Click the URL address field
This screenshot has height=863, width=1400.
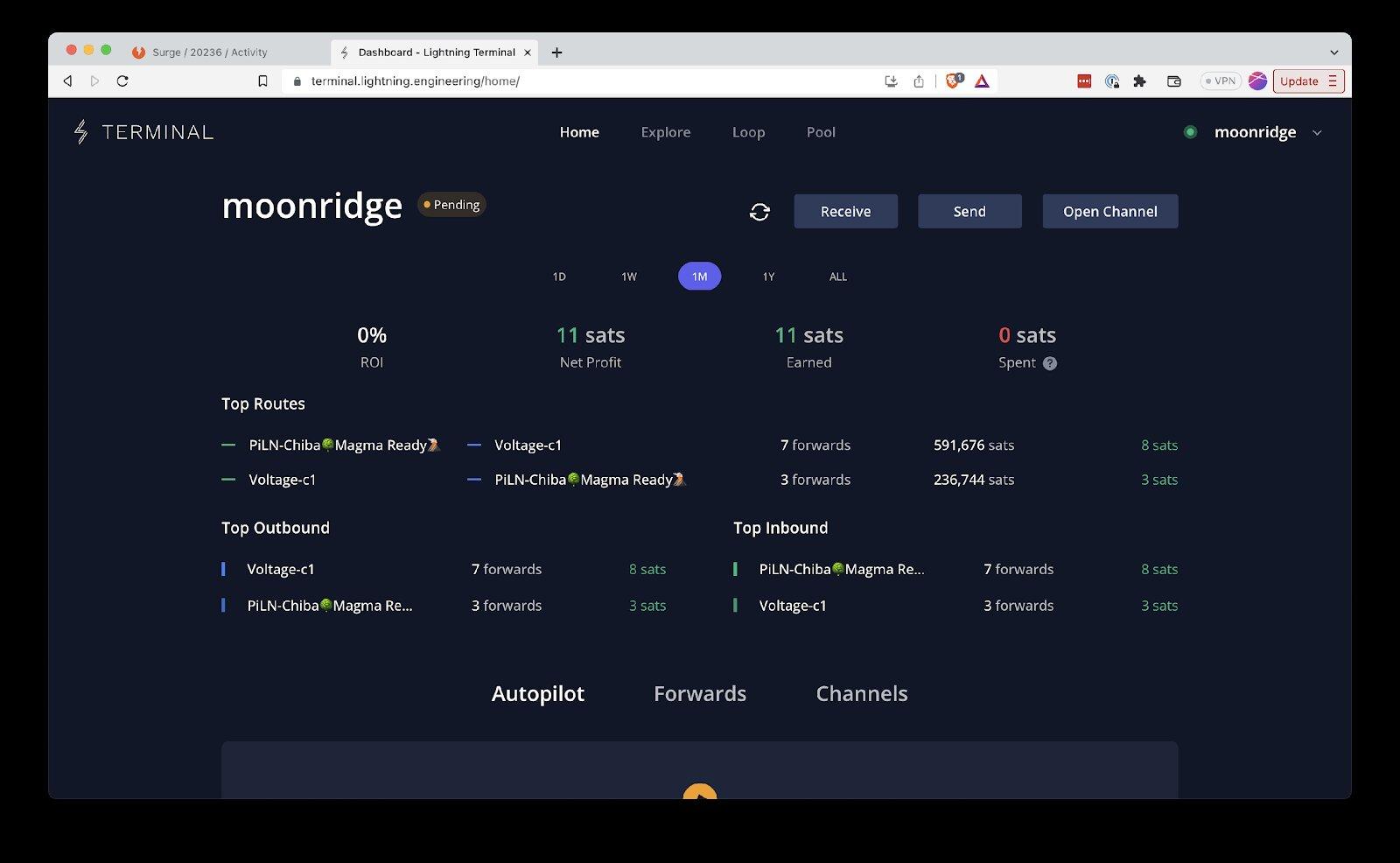point(577,81)
